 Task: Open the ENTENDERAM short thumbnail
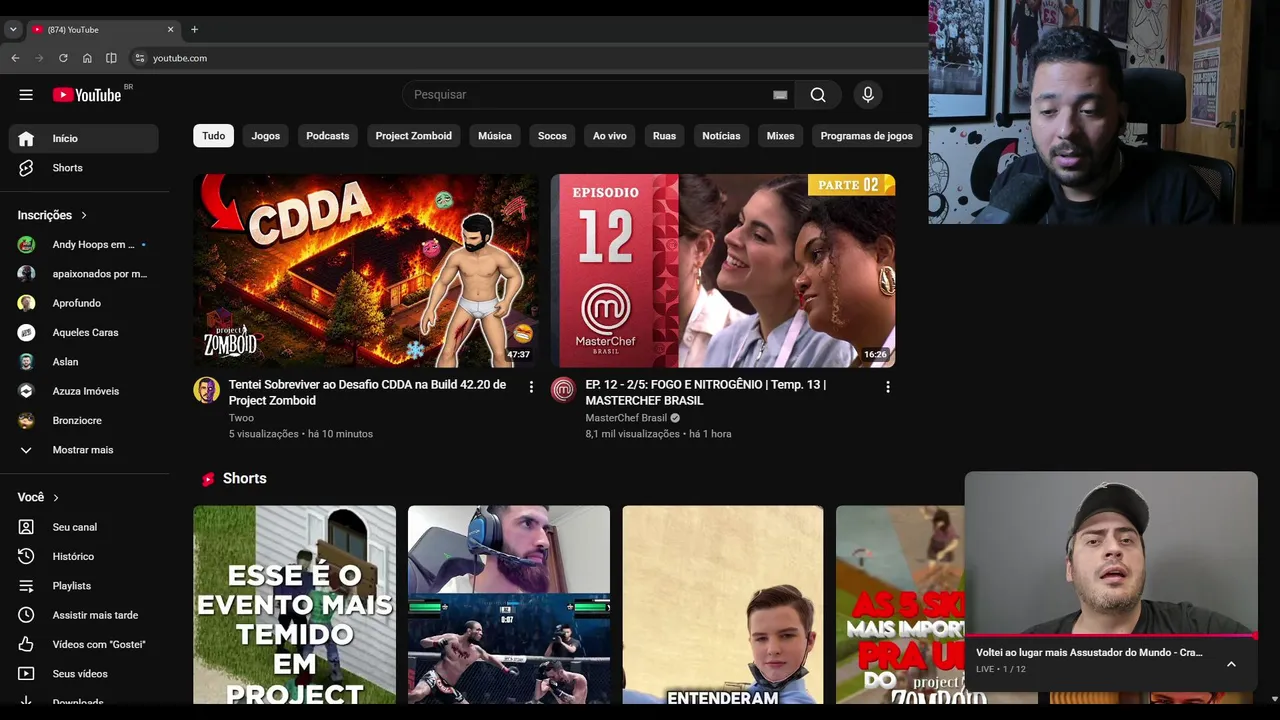[723, 605]
